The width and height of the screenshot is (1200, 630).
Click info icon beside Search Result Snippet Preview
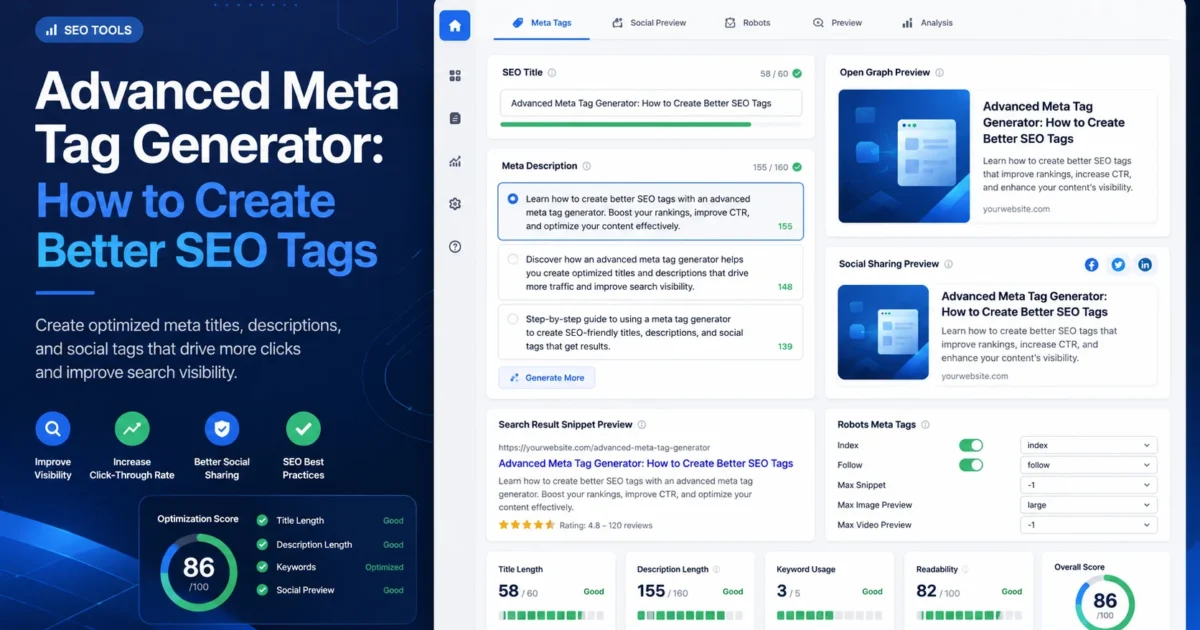(x=642, y=424)
